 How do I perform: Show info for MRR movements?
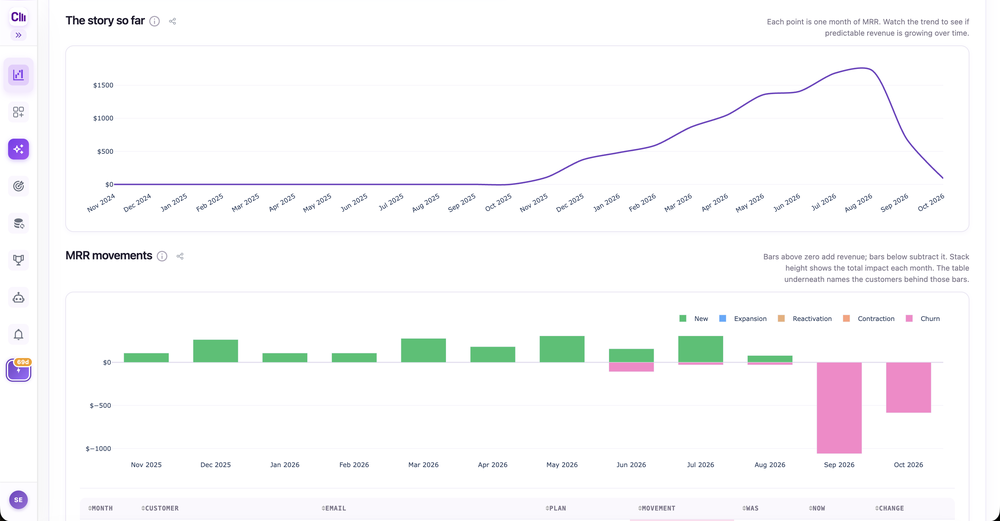(x=162, y=256)
